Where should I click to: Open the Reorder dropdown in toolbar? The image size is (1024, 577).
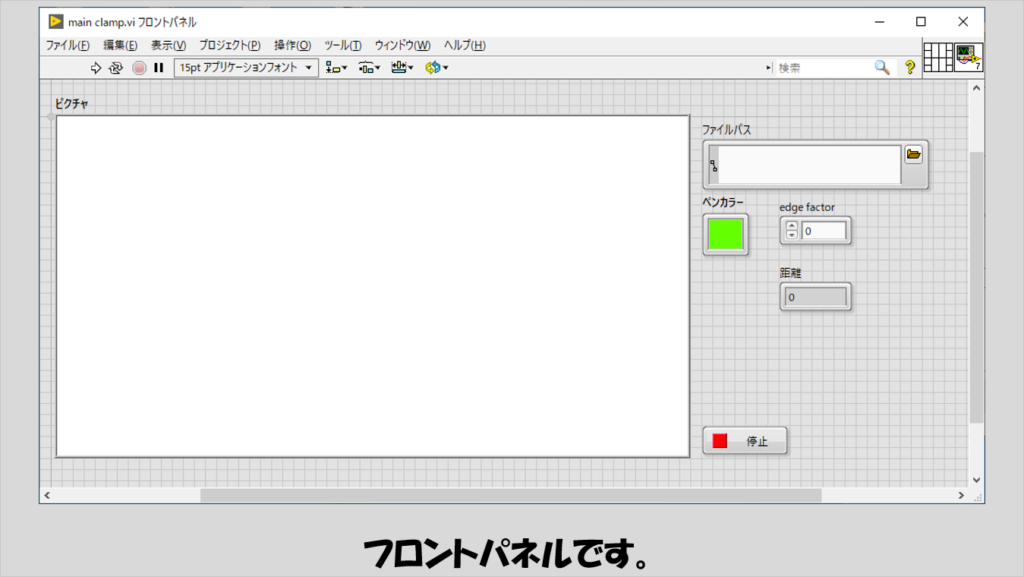[436, 68]
